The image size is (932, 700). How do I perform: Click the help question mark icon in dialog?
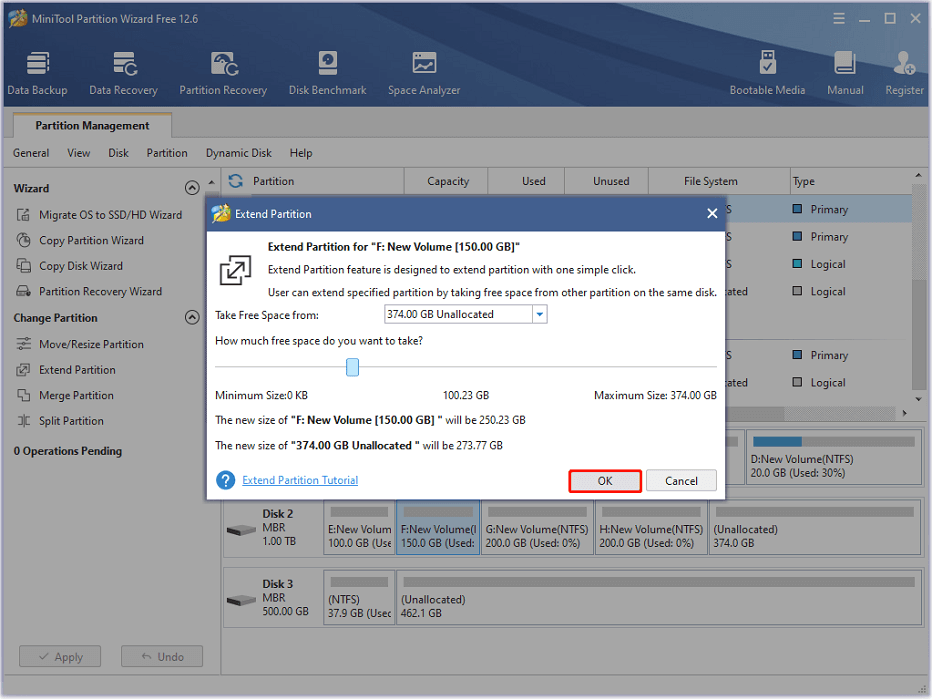tap(225, 480)
